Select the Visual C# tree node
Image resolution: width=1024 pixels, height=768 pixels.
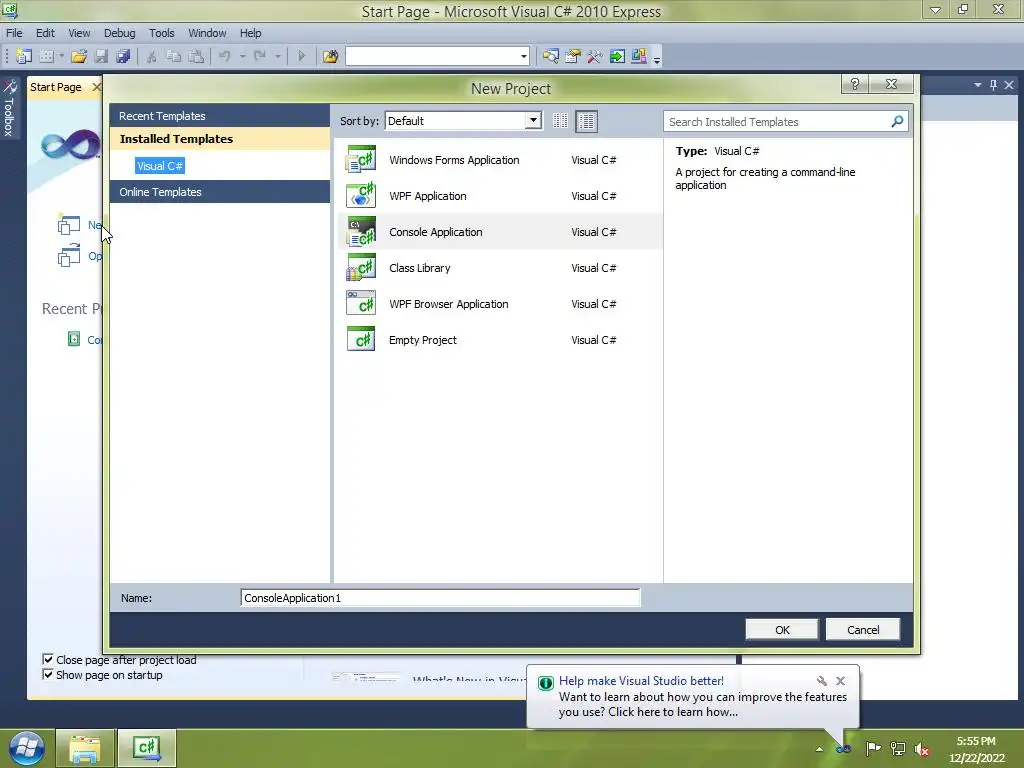click(160, 166)
